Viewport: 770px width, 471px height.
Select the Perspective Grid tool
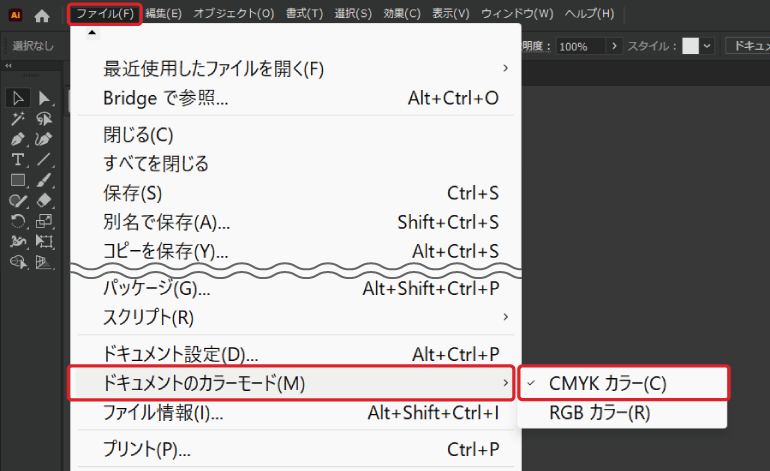click(x=44, y=262)
